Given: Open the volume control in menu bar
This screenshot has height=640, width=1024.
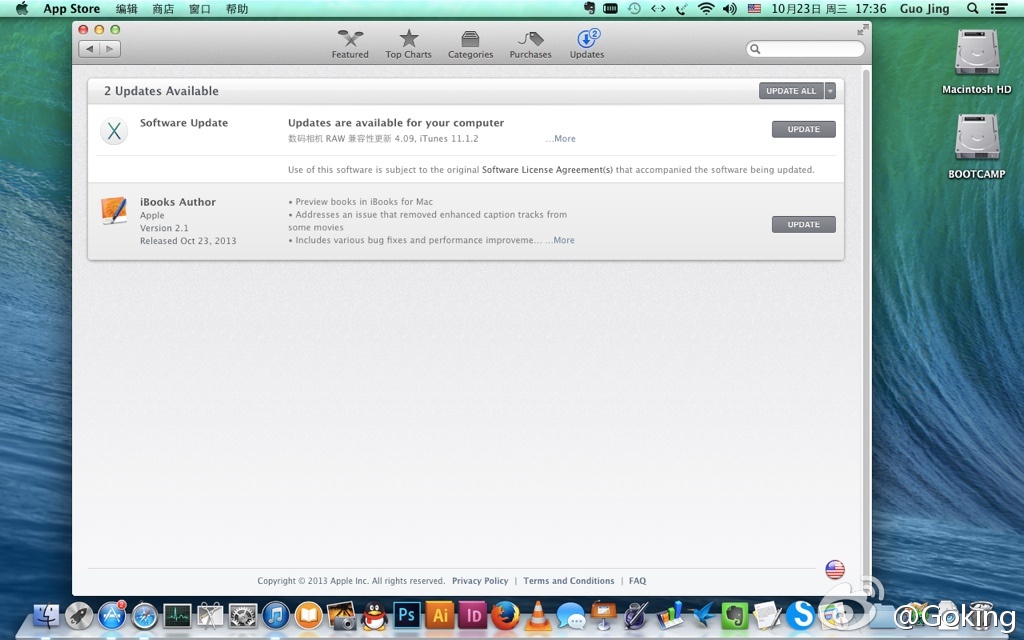Looking at the screenshot, I should [729, 8].
